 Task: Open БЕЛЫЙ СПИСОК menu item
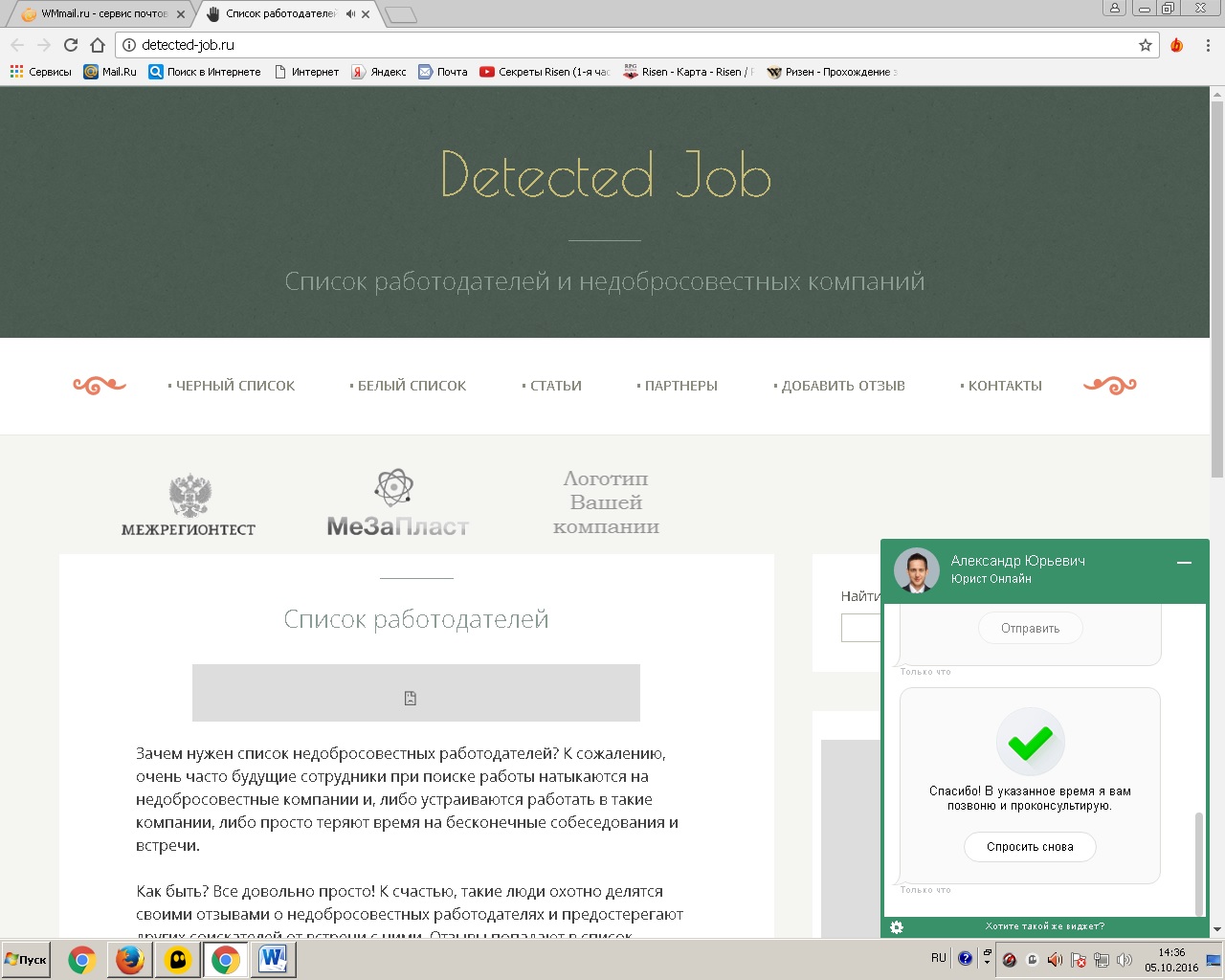tap(409, 386)
